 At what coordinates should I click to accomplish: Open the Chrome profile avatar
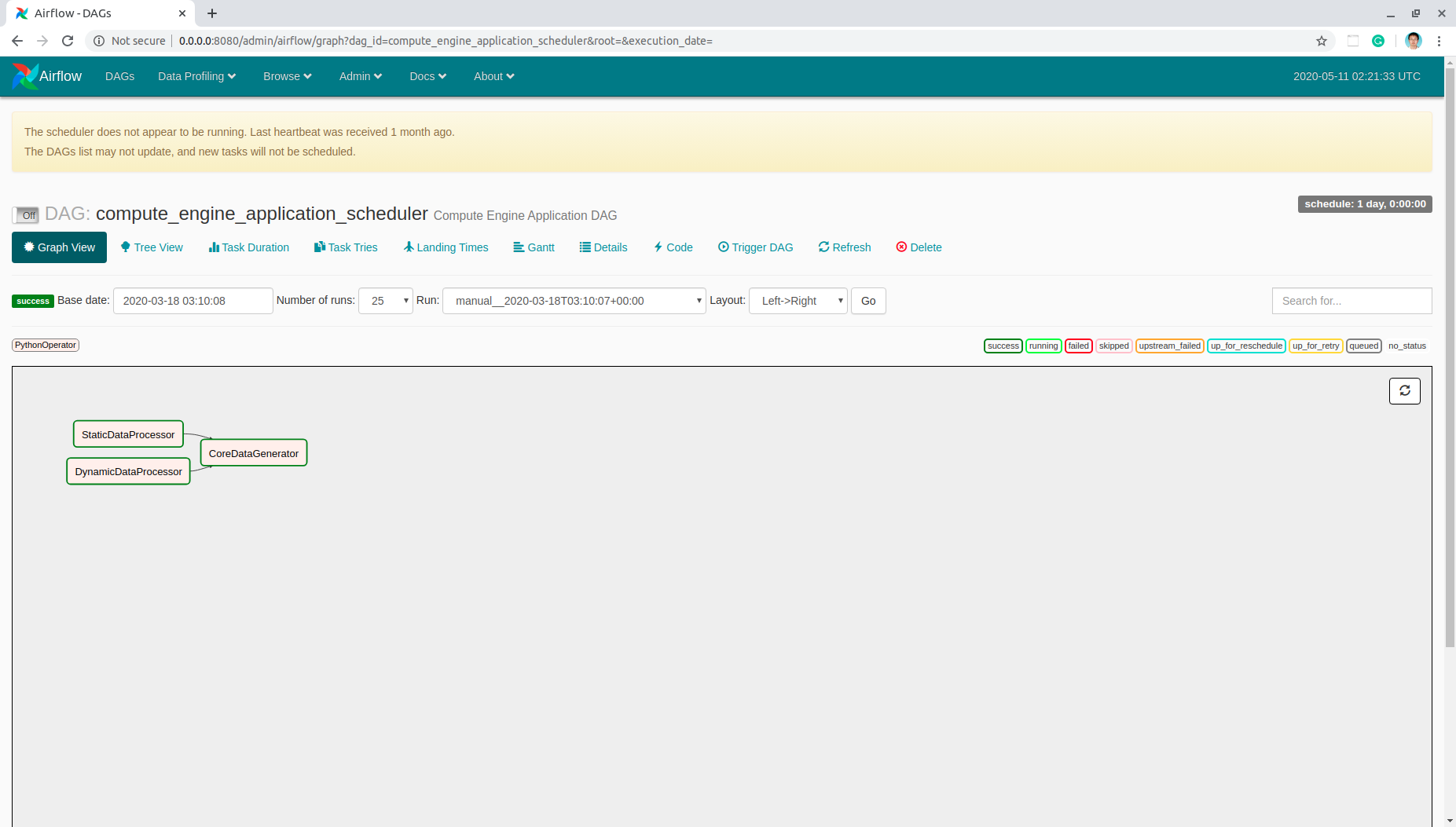[1414, 41]
